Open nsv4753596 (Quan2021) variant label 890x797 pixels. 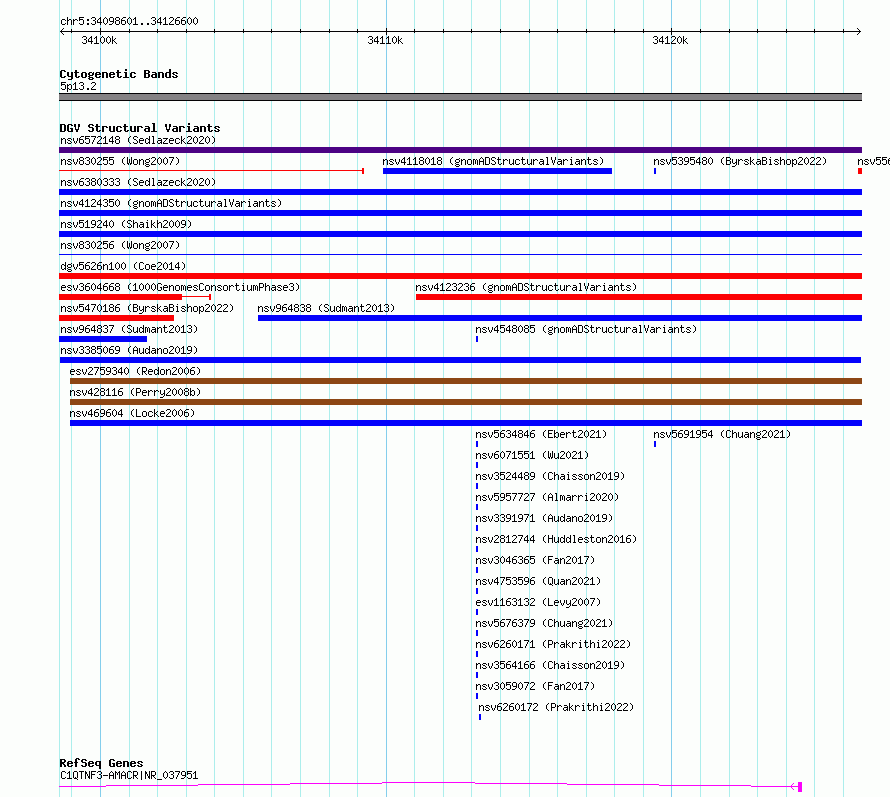(x=538, y=581)
